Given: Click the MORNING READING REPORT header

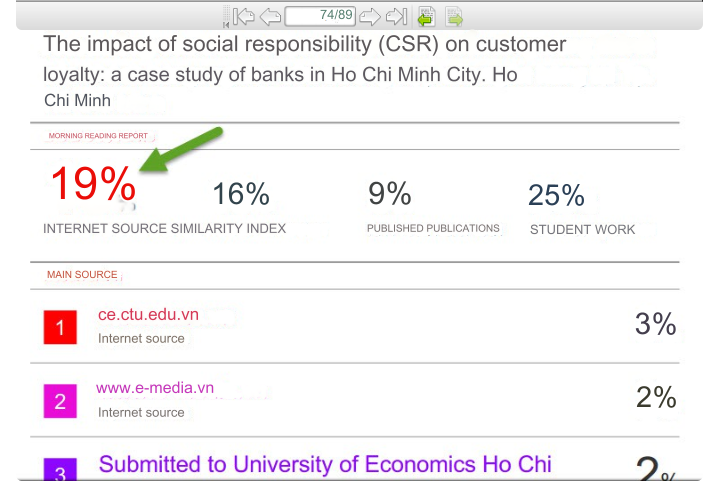Looking at the screenshot, I should tap(98, 136).
